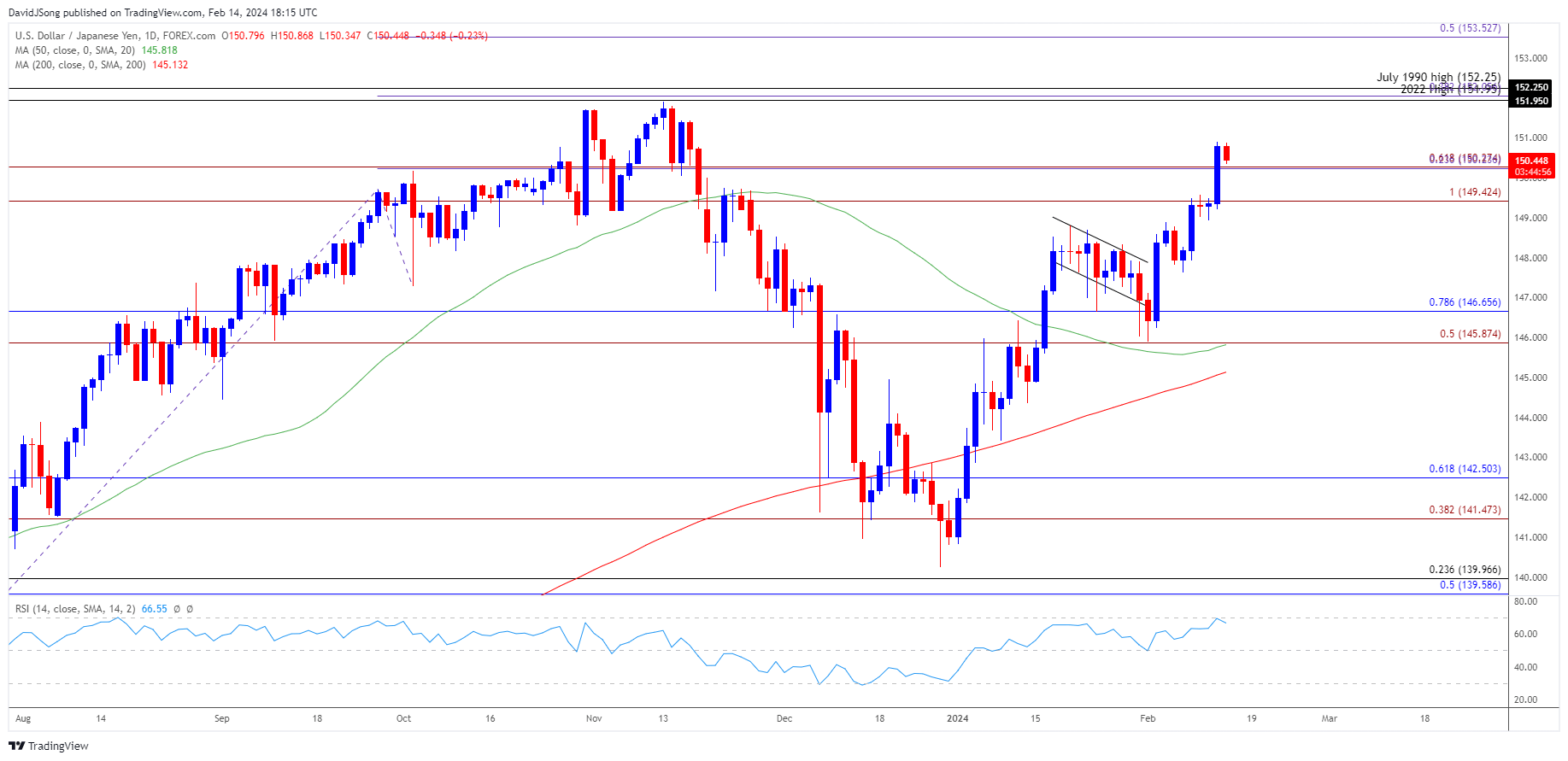Select the 1 (149.424) Fibonacci label
This screenshot has height=761, width=1568.
[x=1475, y=192]
